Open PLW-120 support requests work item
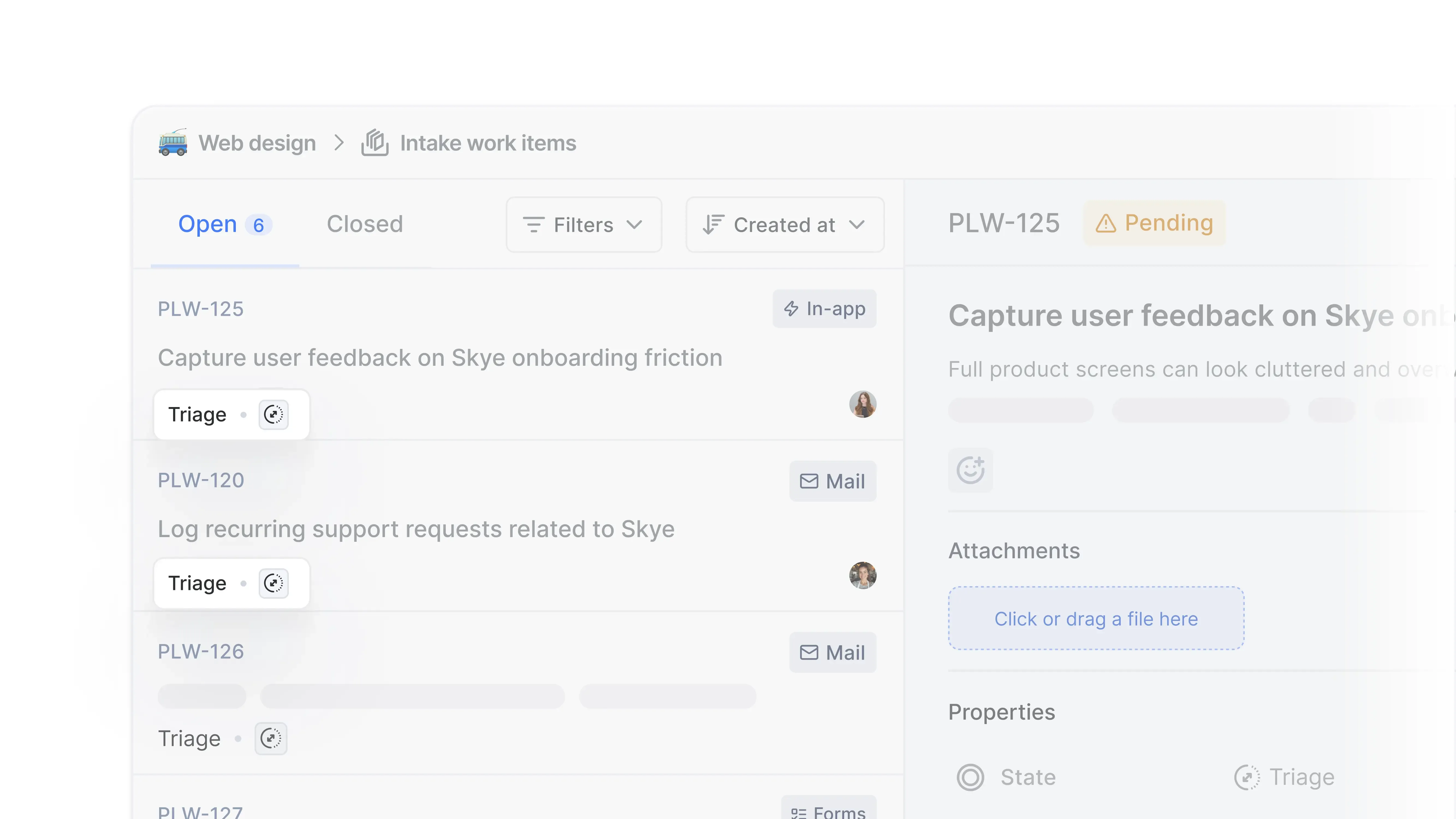The image size is (1456, 819). coord(415,529)
